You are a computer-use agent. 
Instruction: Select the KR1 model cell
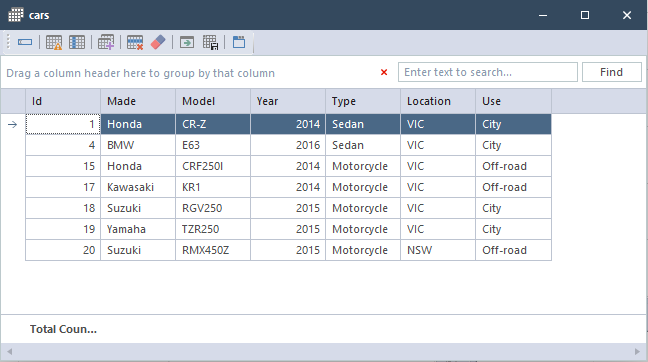(x=213, y=187)
